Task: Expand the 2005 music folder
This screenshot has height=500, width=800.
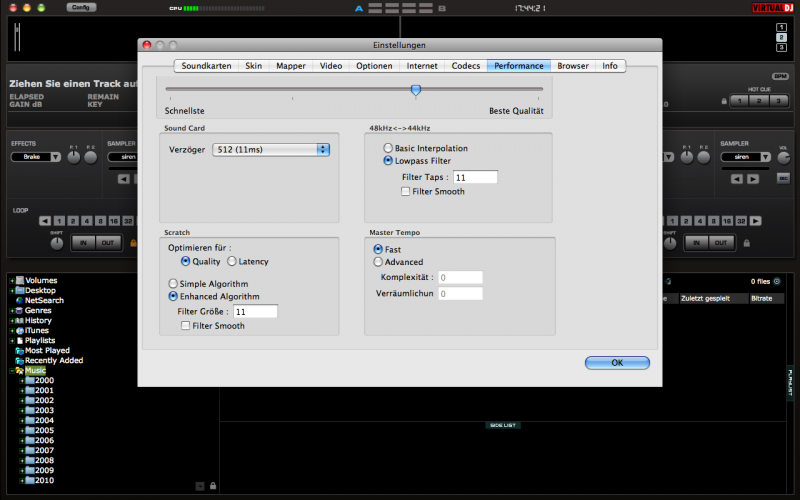Action: 22,430
